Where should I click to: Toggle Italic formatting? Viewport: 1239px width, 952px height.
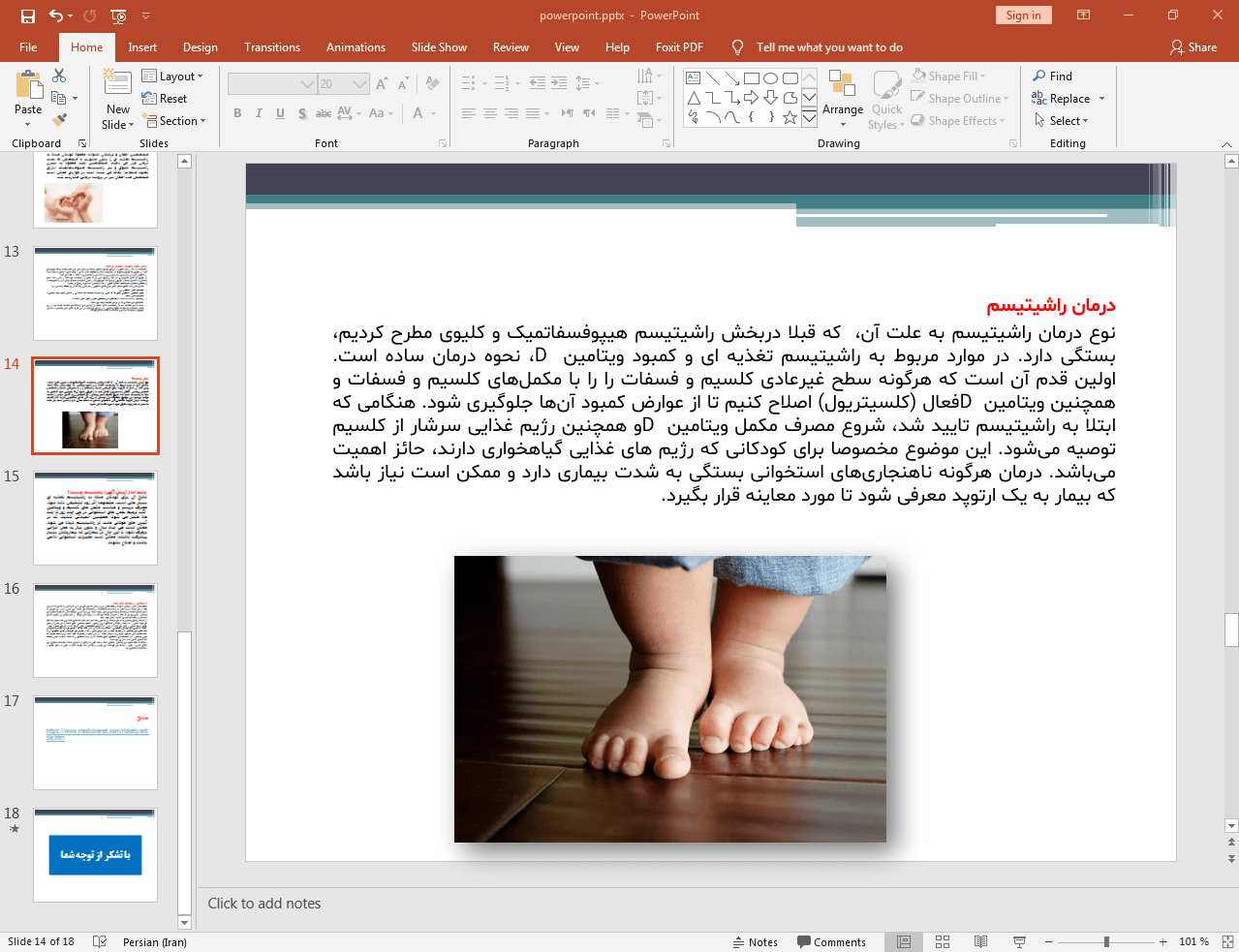(259, 113)
